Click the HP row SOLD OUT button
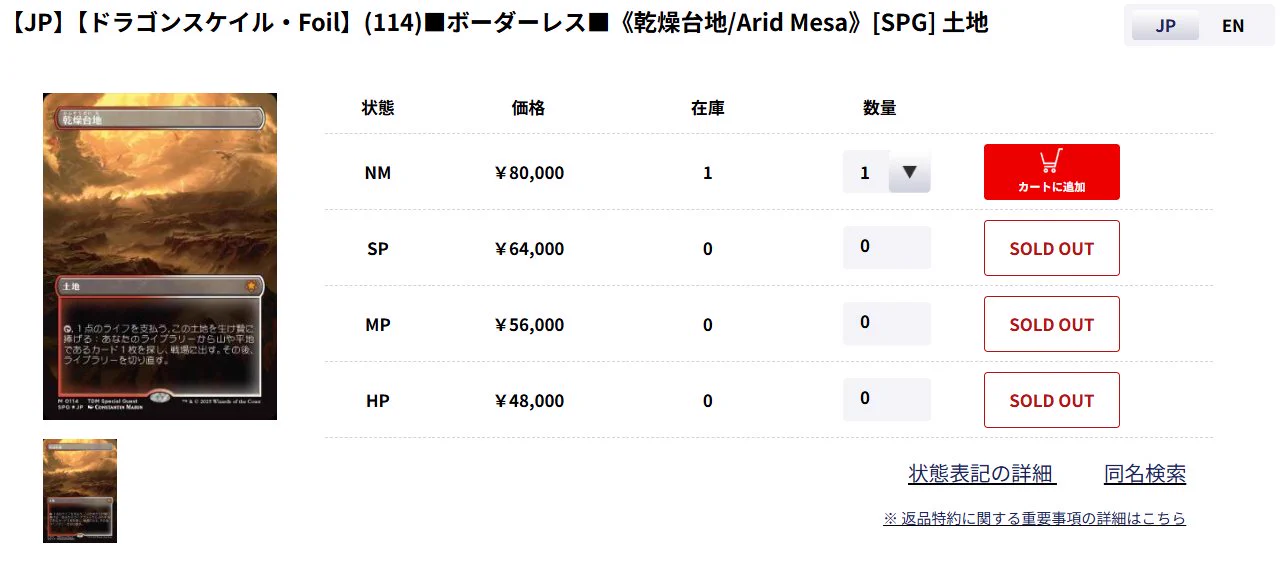 [1051, 400]
